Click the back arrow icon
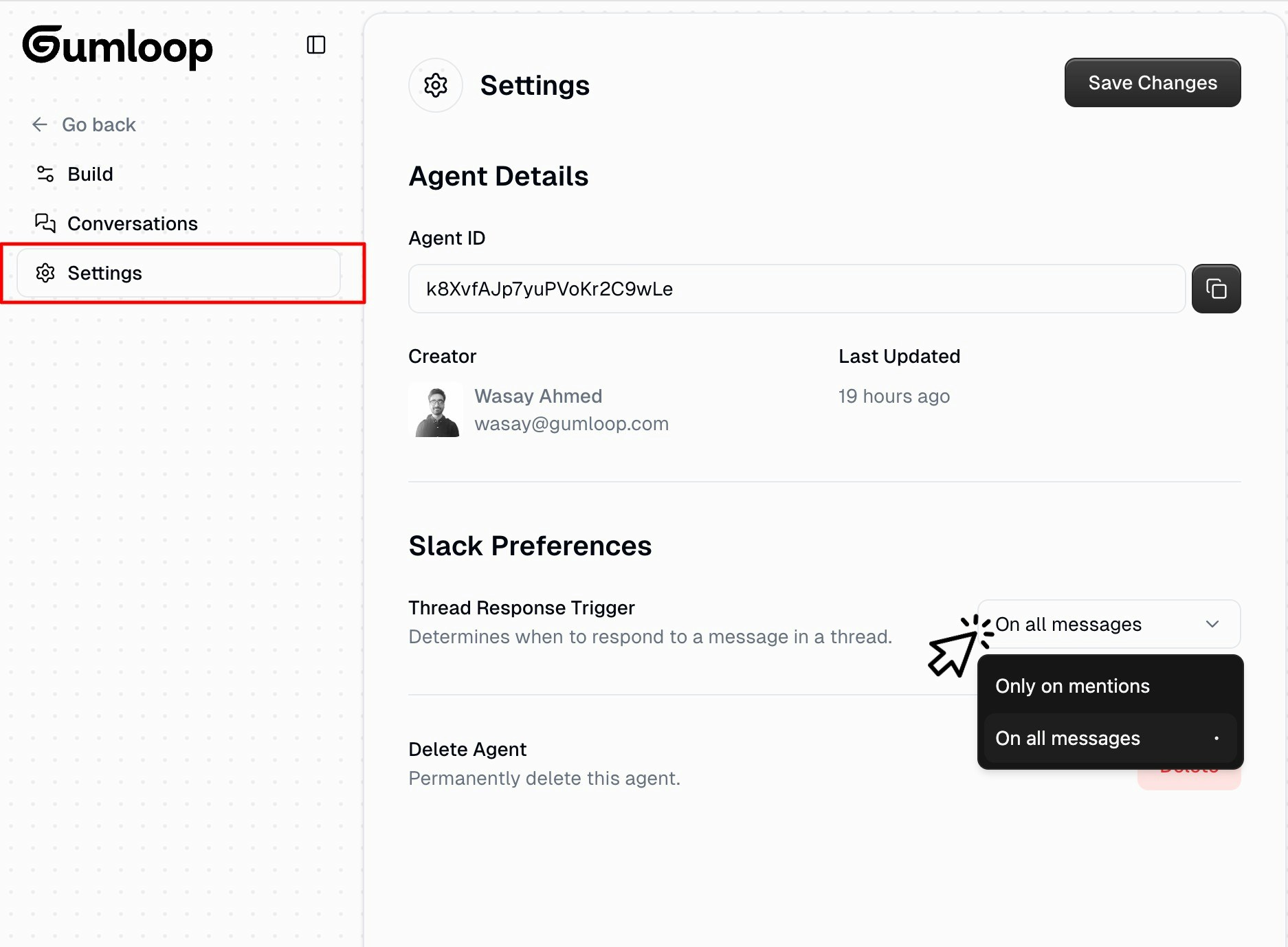Image resolution: width=1288 pixels, height=947 pixels. tap(40, 124)
